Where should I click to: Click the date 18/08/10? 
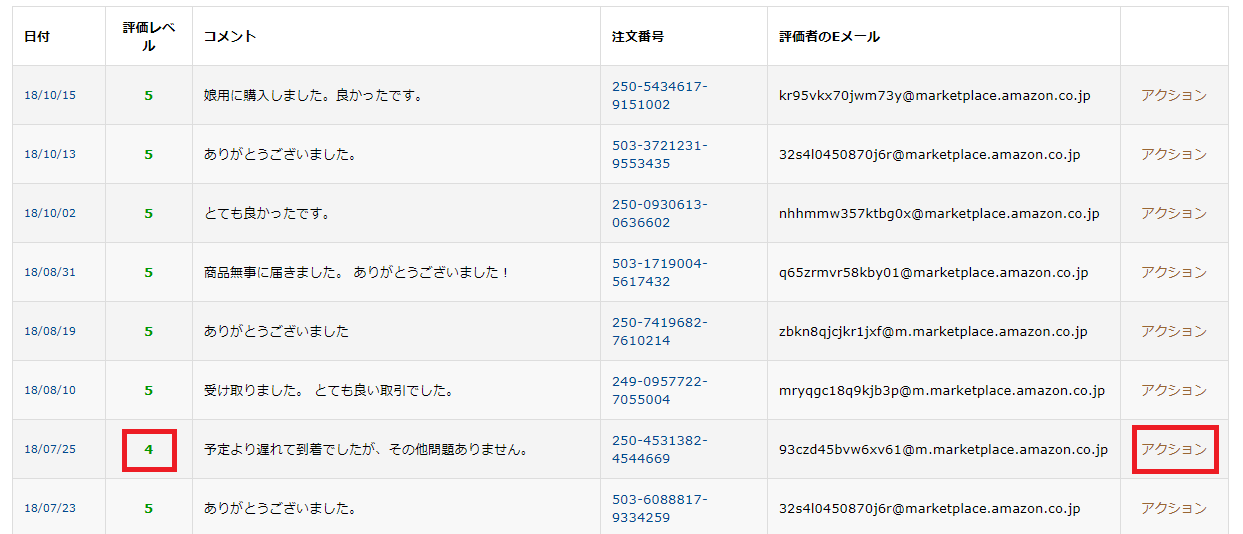click(50, 390)
